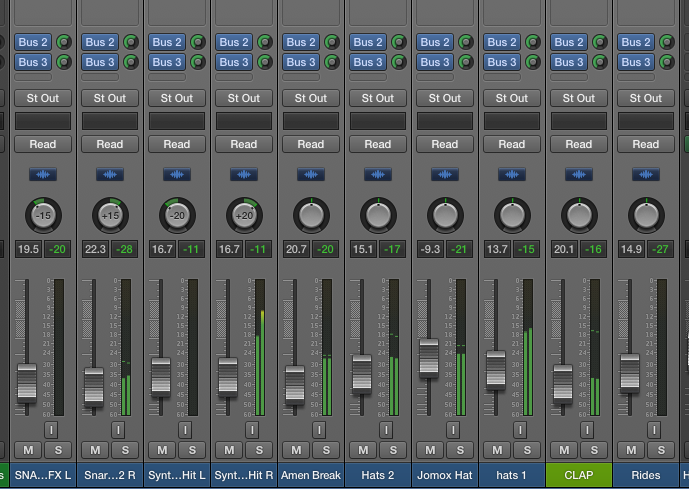
Task: Open the Read automation menu on Hats 2
Action: [378, 144]
